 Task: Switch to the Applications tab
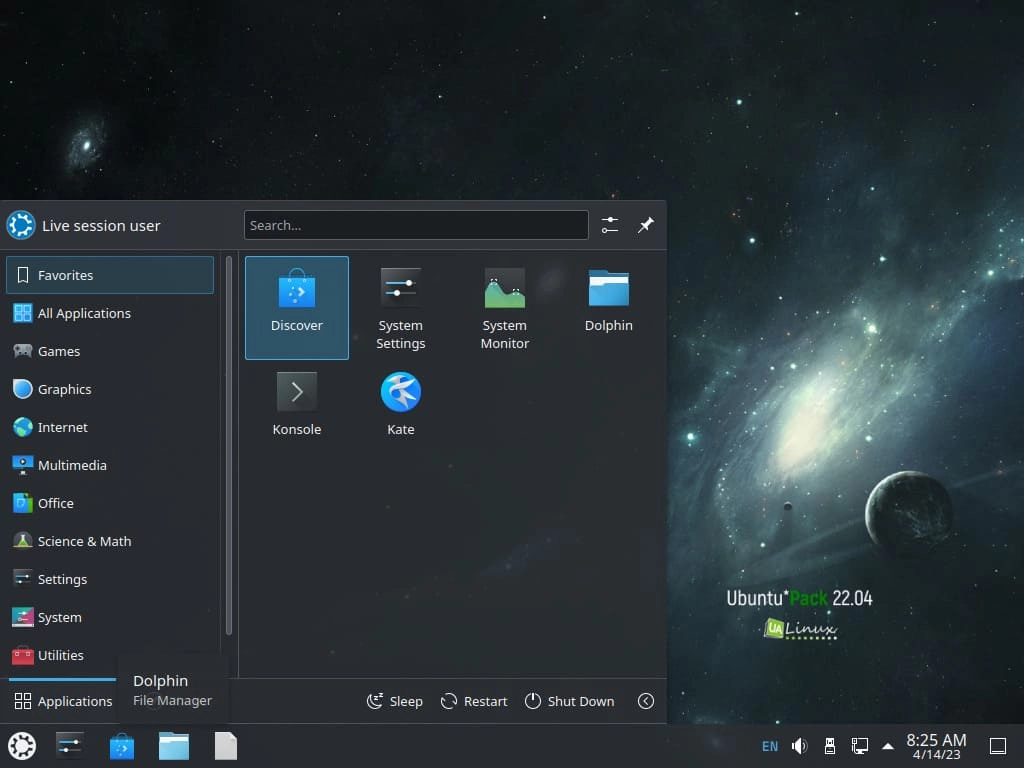(63, 701)
